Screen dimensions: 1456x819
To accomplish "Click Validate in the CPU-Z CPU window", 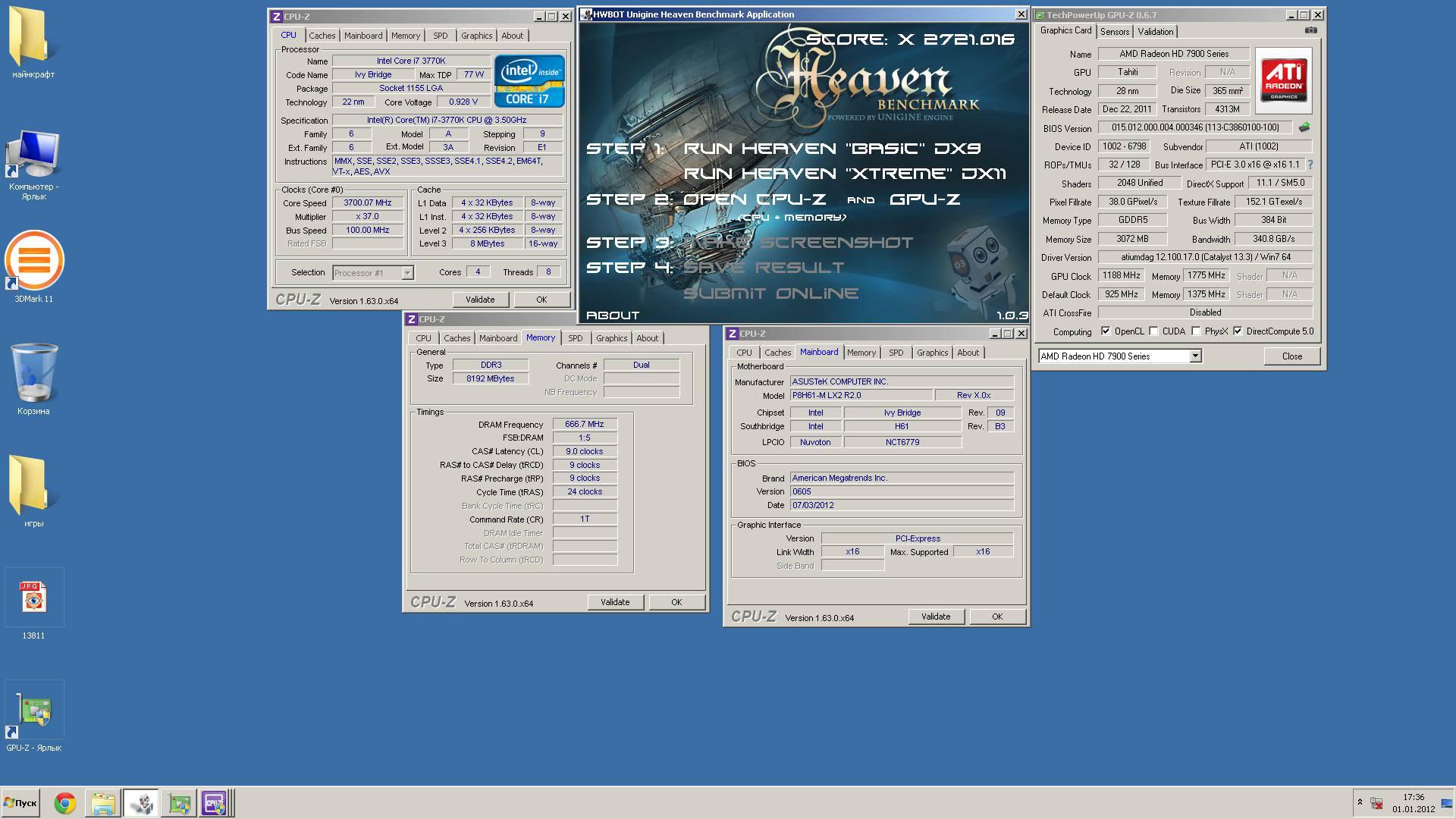I will coord(480,300).
